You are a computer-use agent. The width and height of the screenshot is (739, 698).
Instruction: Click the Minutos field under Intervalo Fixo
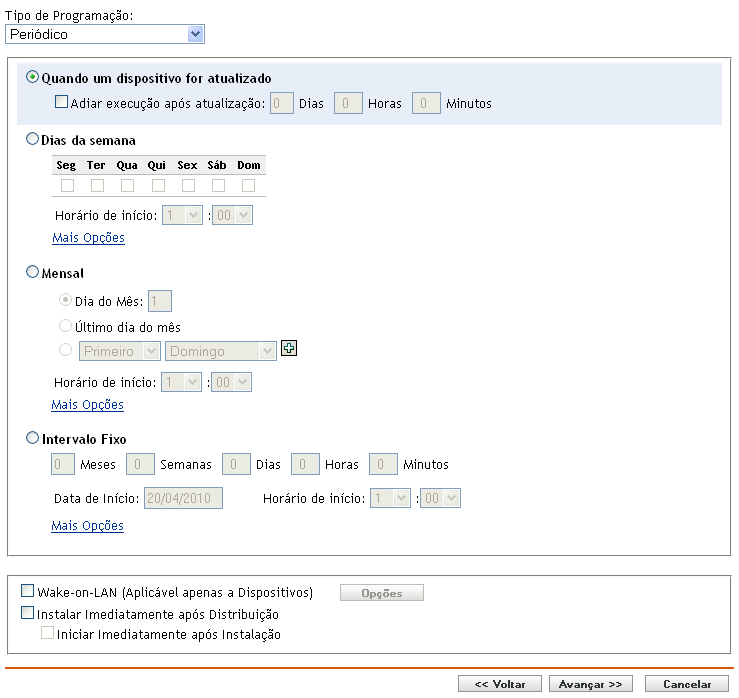tap(383, 464)
